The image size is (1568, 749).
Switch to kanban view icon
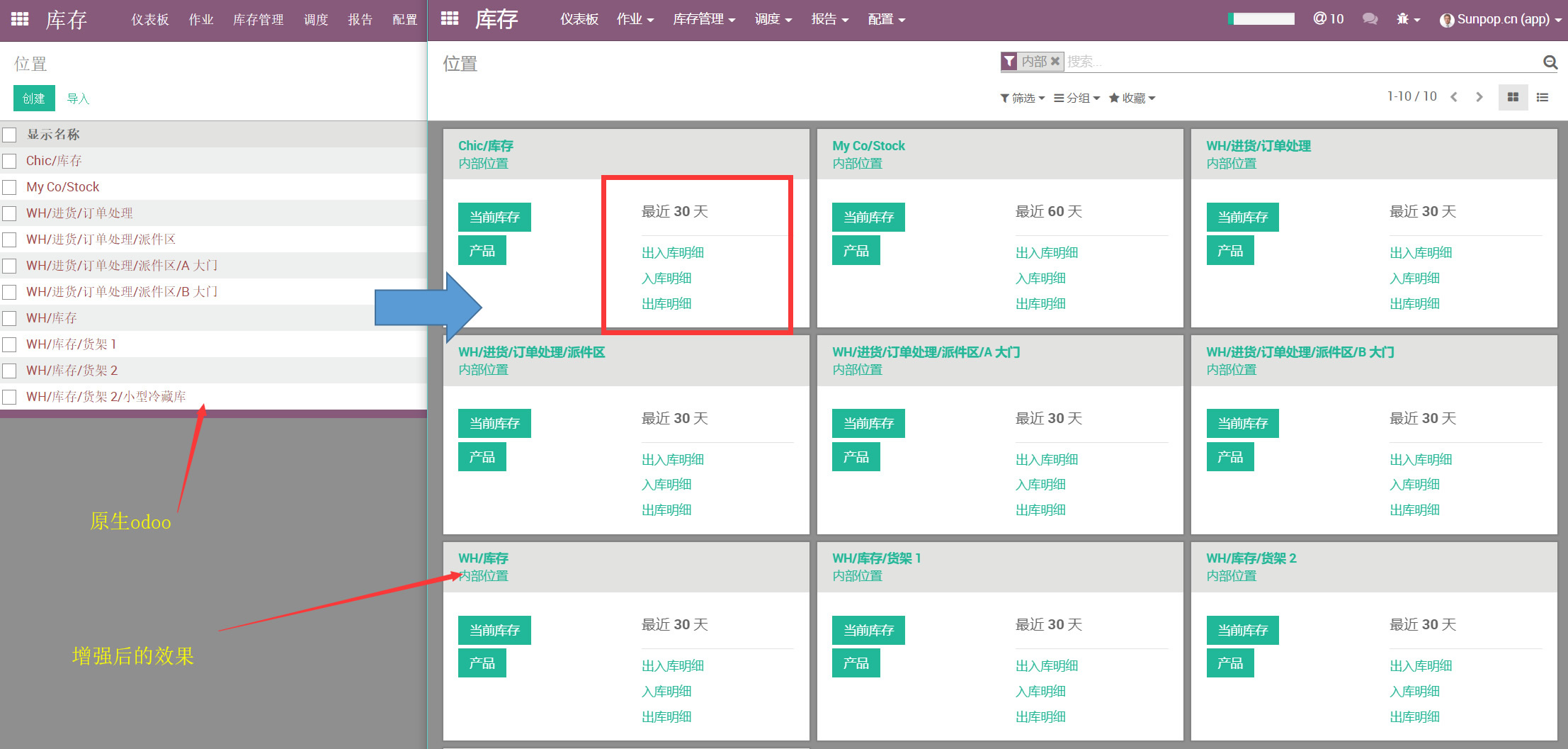(1513, 97)
